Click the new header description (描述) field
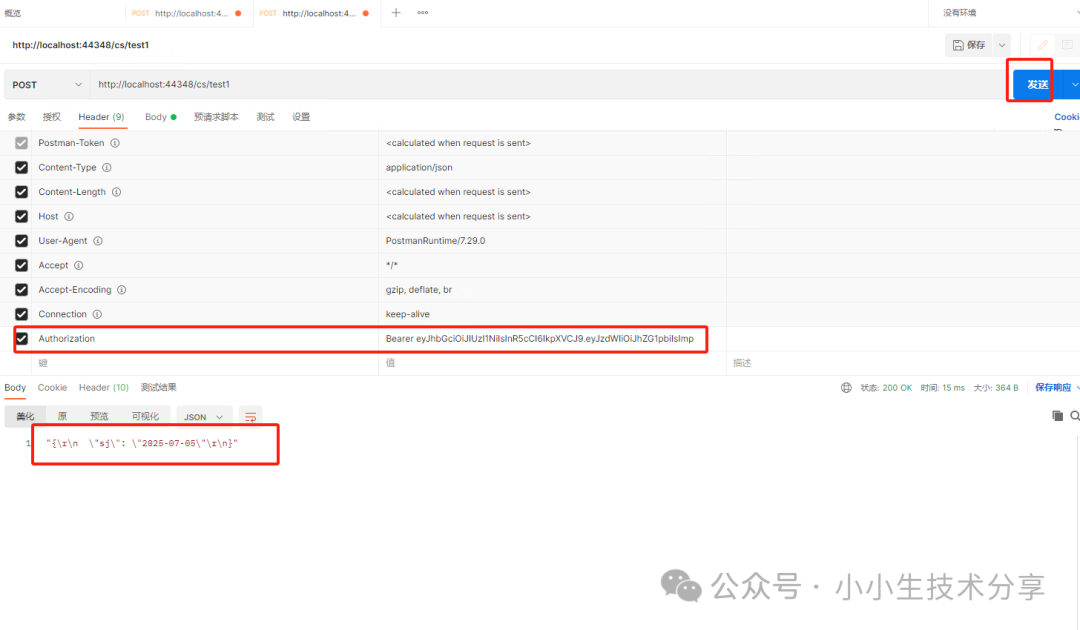 pos(902,363)
